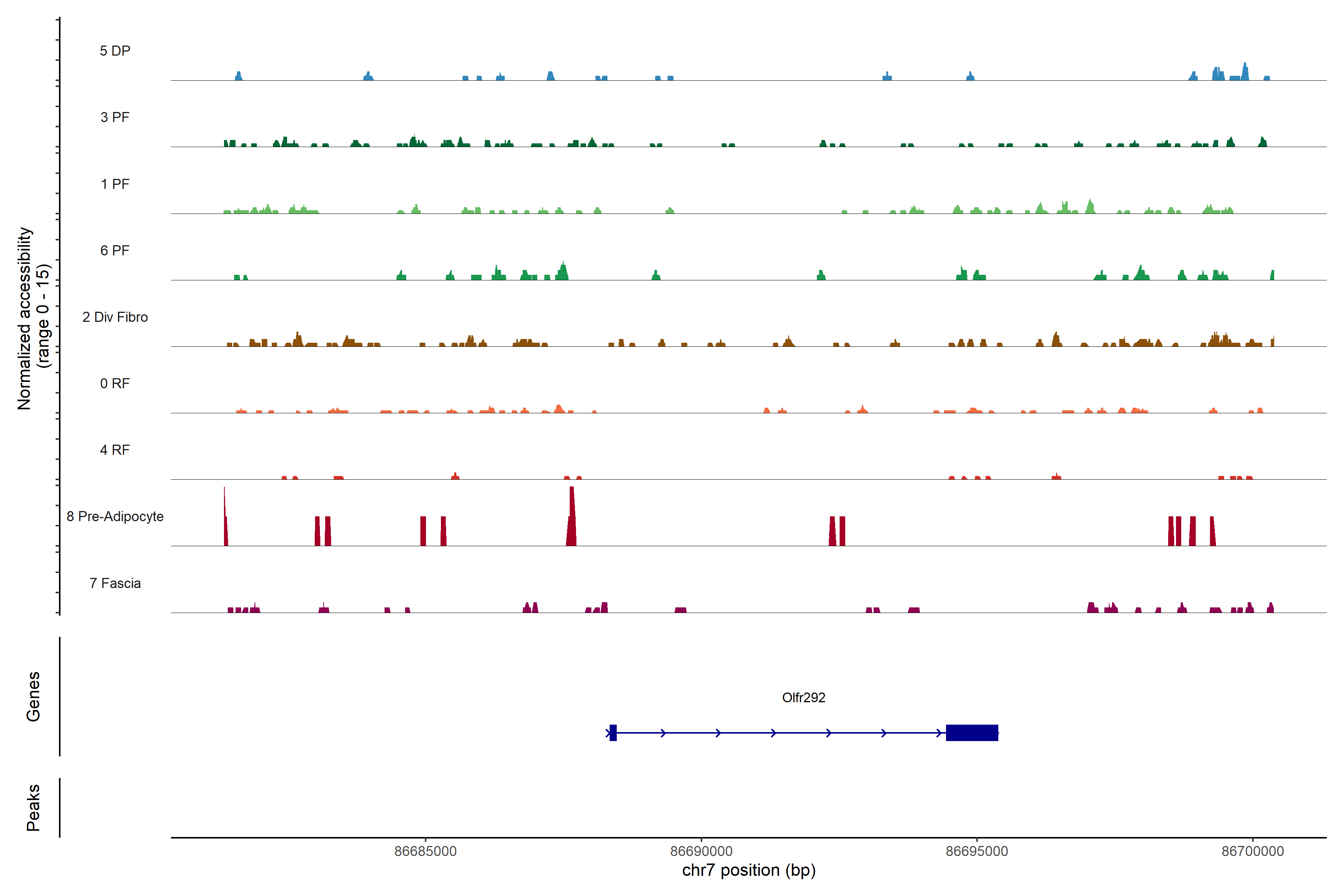Click the Olfr292 gene name label

click(x=803, y=697)
